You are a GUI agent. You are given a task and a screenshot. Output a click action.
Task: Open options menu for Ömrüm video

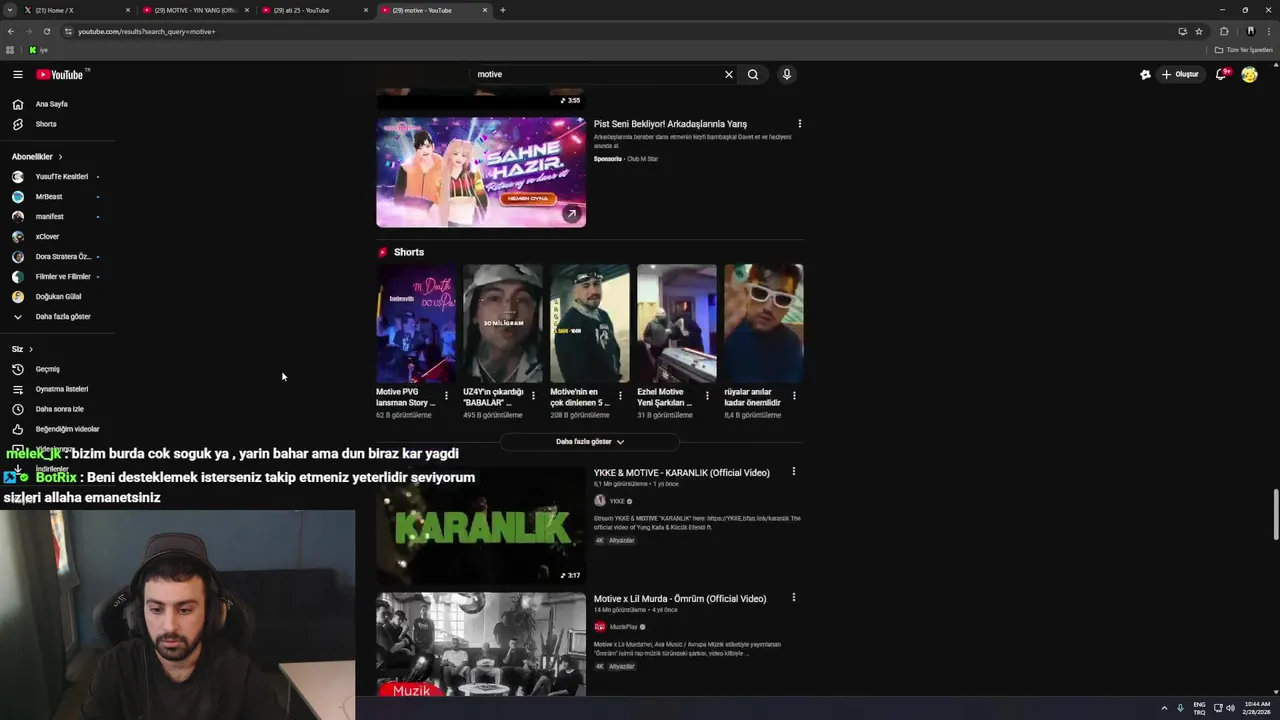tap(794, 597)
